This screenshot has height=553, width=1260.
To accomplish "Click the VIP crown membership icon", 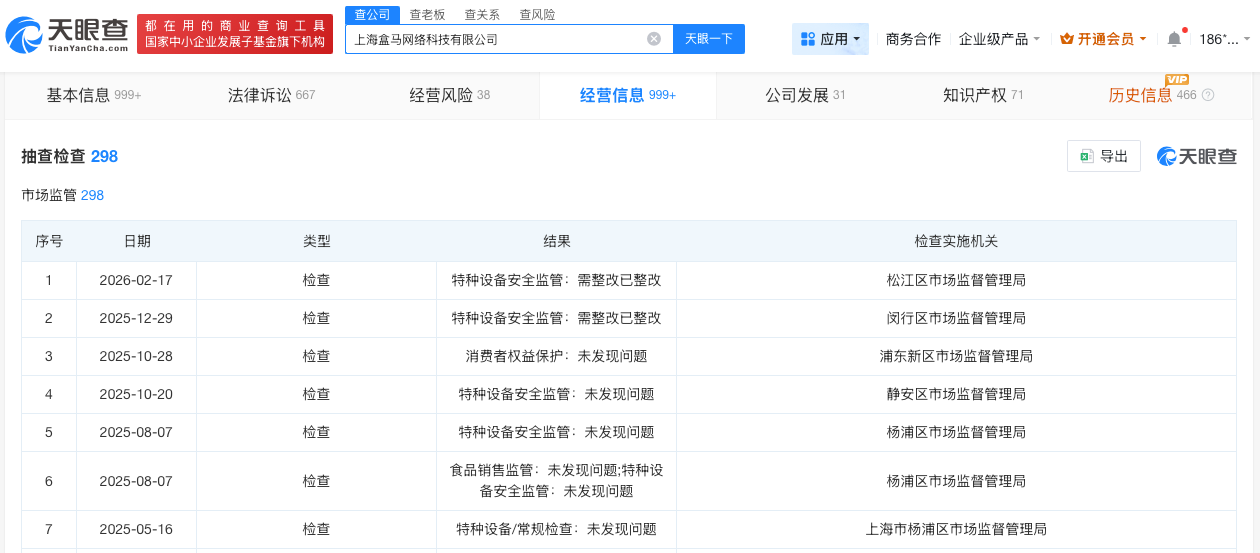I will [x=1067, y=39].
